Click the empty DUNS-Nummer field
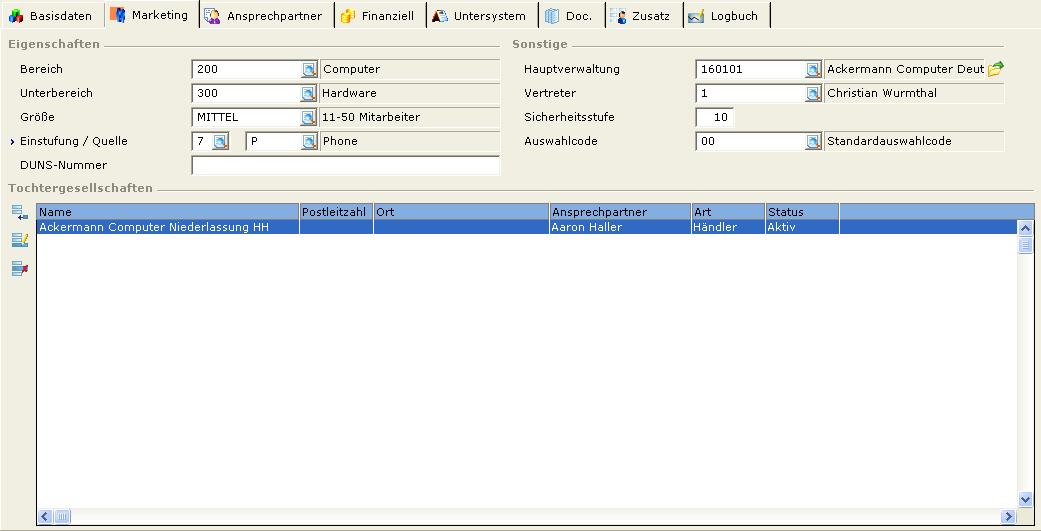 point(345,165)
